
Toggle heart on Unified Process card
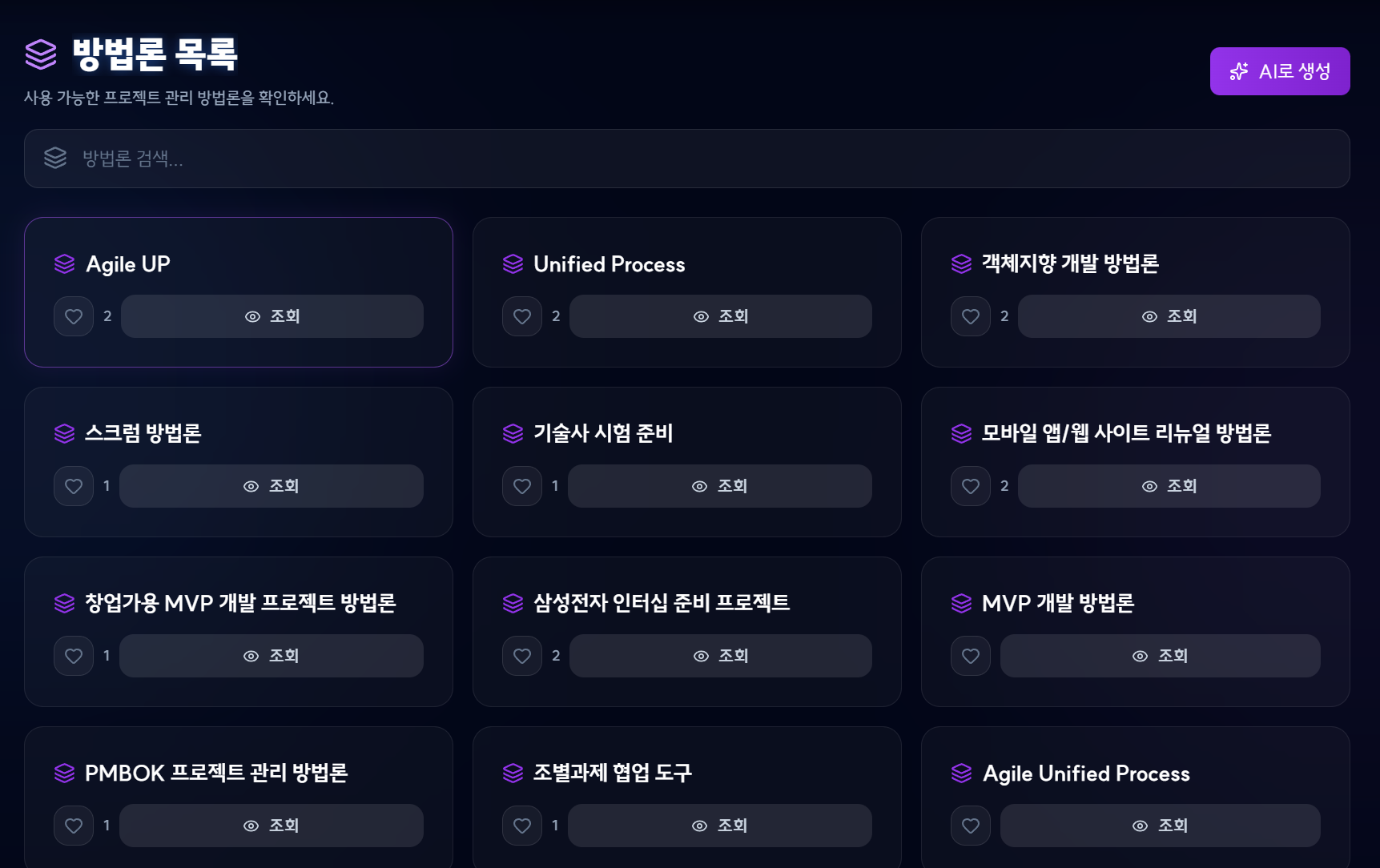click(x=522, y=316)
